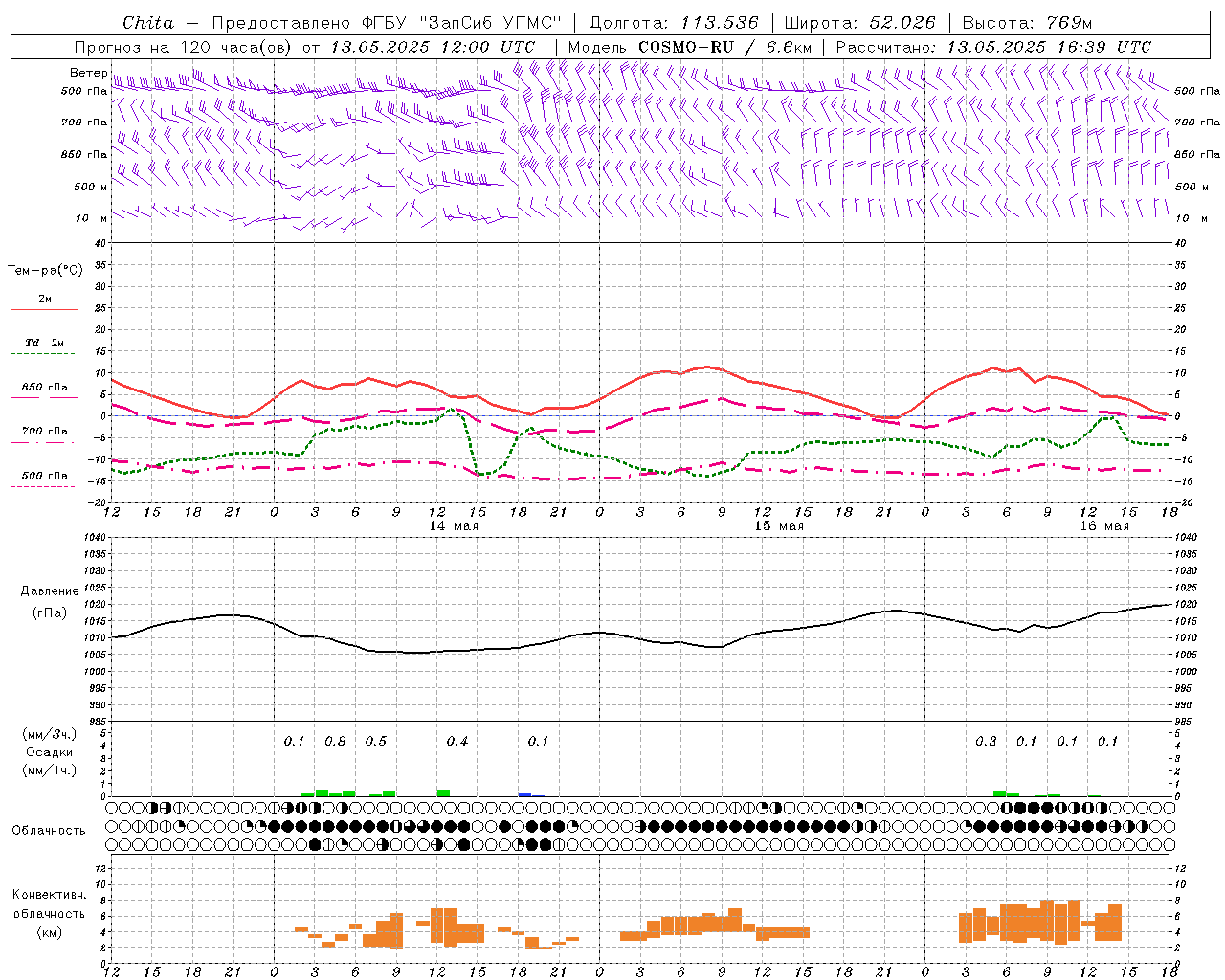1225x980 pixels.
Task: Click the elevation text "Высота: 769м"
Action: [x=1027, y=23]
